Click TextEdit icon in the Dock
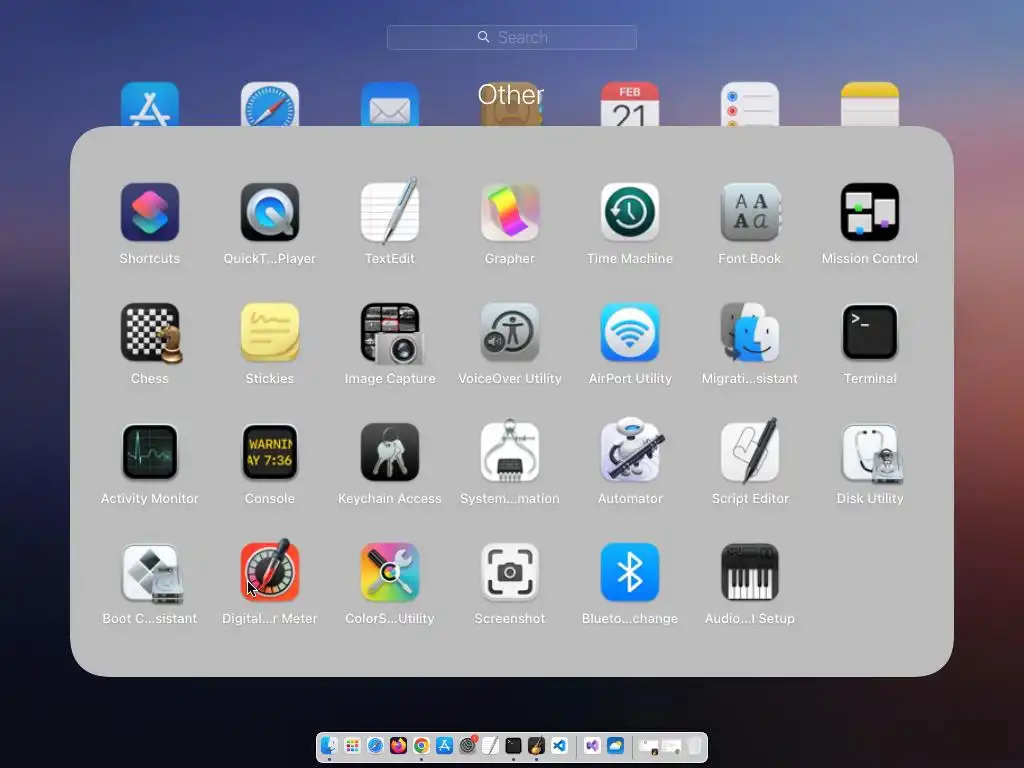The image size is (1024, 768). point(490,746)
